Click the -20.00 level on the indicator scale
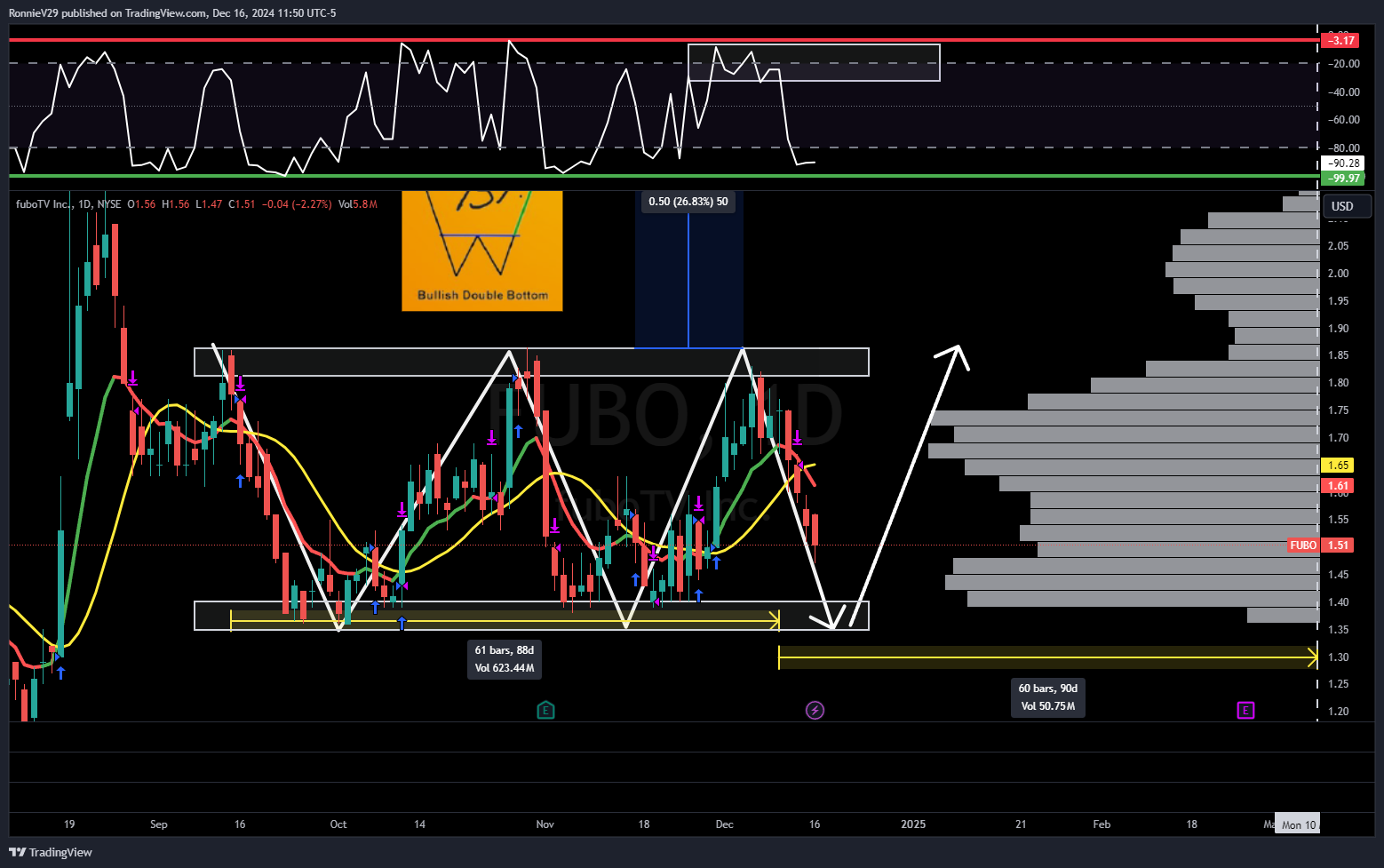This screenshot has width=1384, height=868. click(1344, 64)
